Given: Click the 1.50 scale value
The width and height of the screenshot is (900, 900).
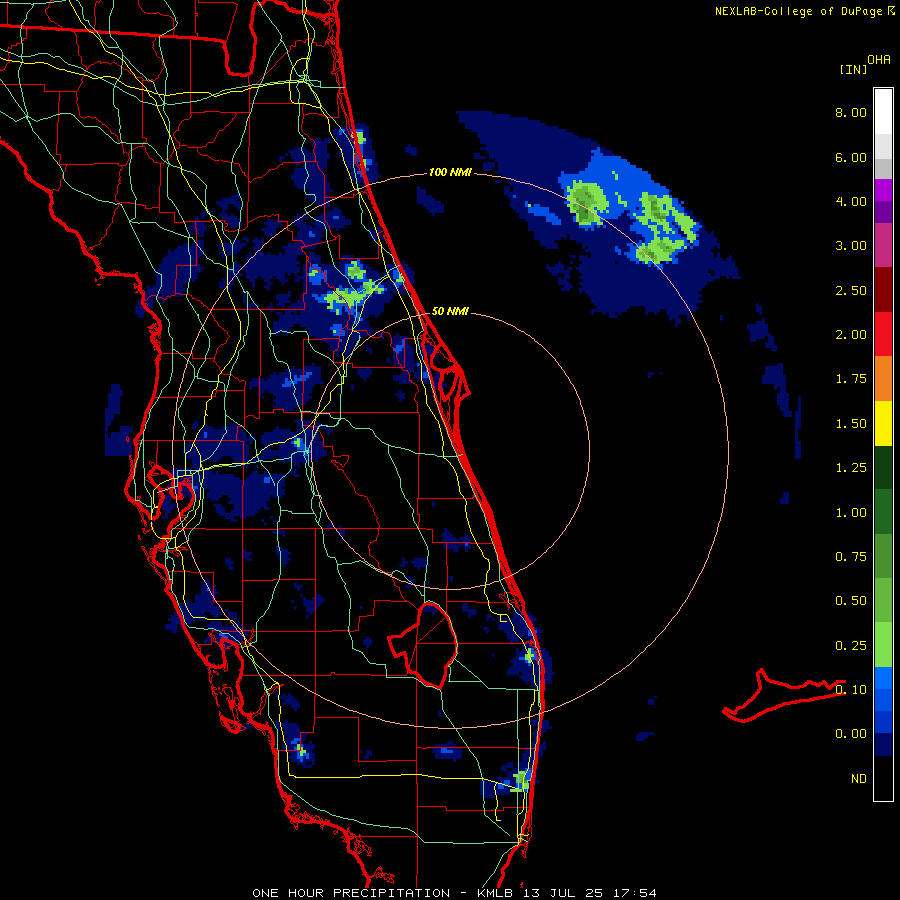Looking at the screenshot, I should tap(851, 424).
